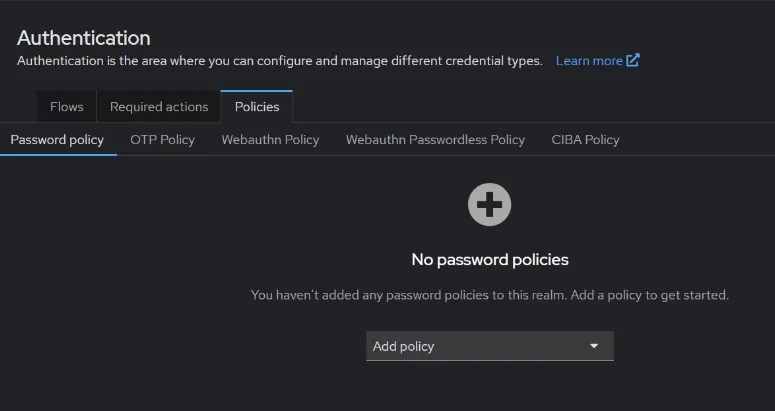Click the Add policy label text

coord(403,347)
